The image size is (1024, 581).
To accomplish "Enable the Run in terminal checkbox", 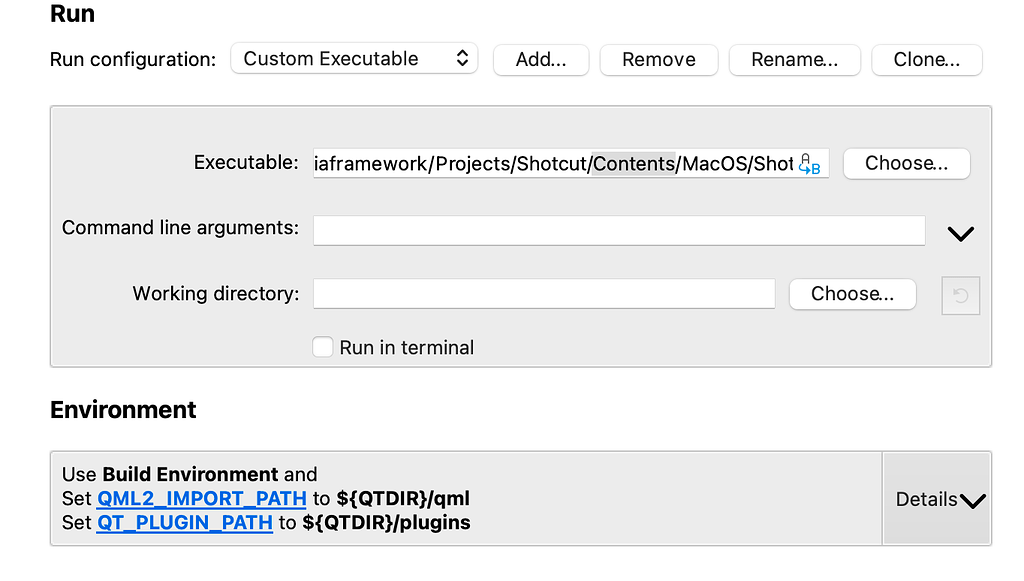I will tap(323, 348).
